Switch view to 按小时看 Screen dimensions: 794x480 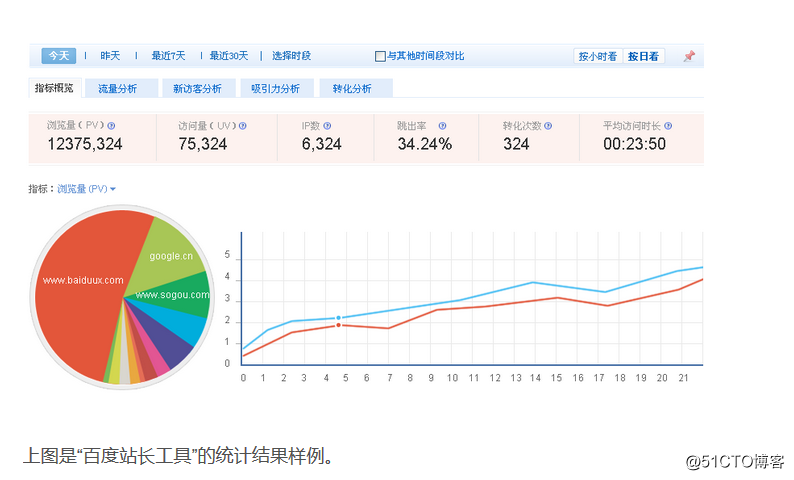(598, 56)
